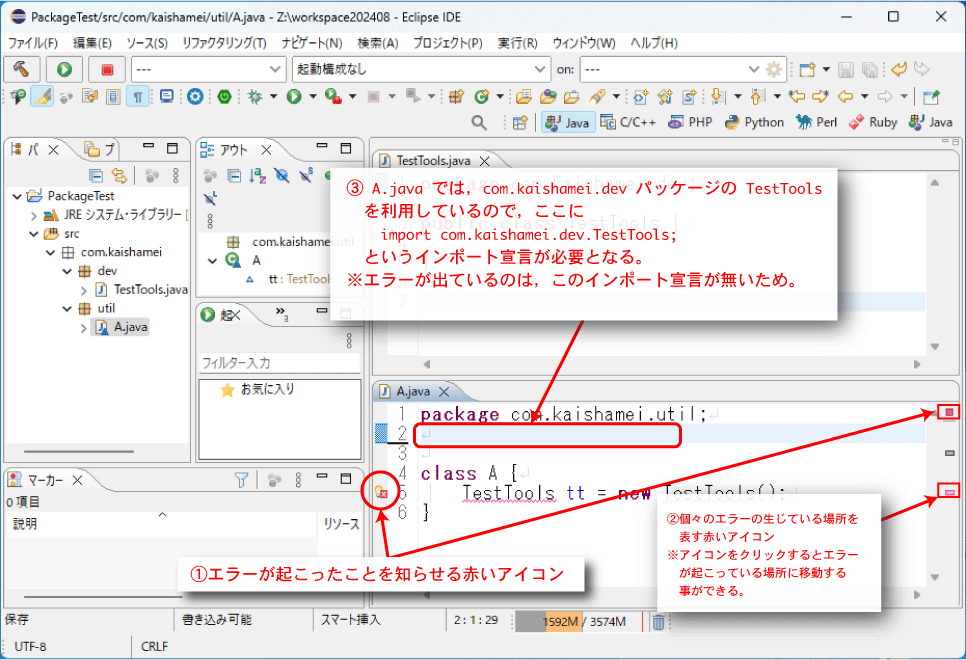This screenshot has width=966, height=660.
Task: Open Package Explorer view menu dots
Action: coord(176,176)
